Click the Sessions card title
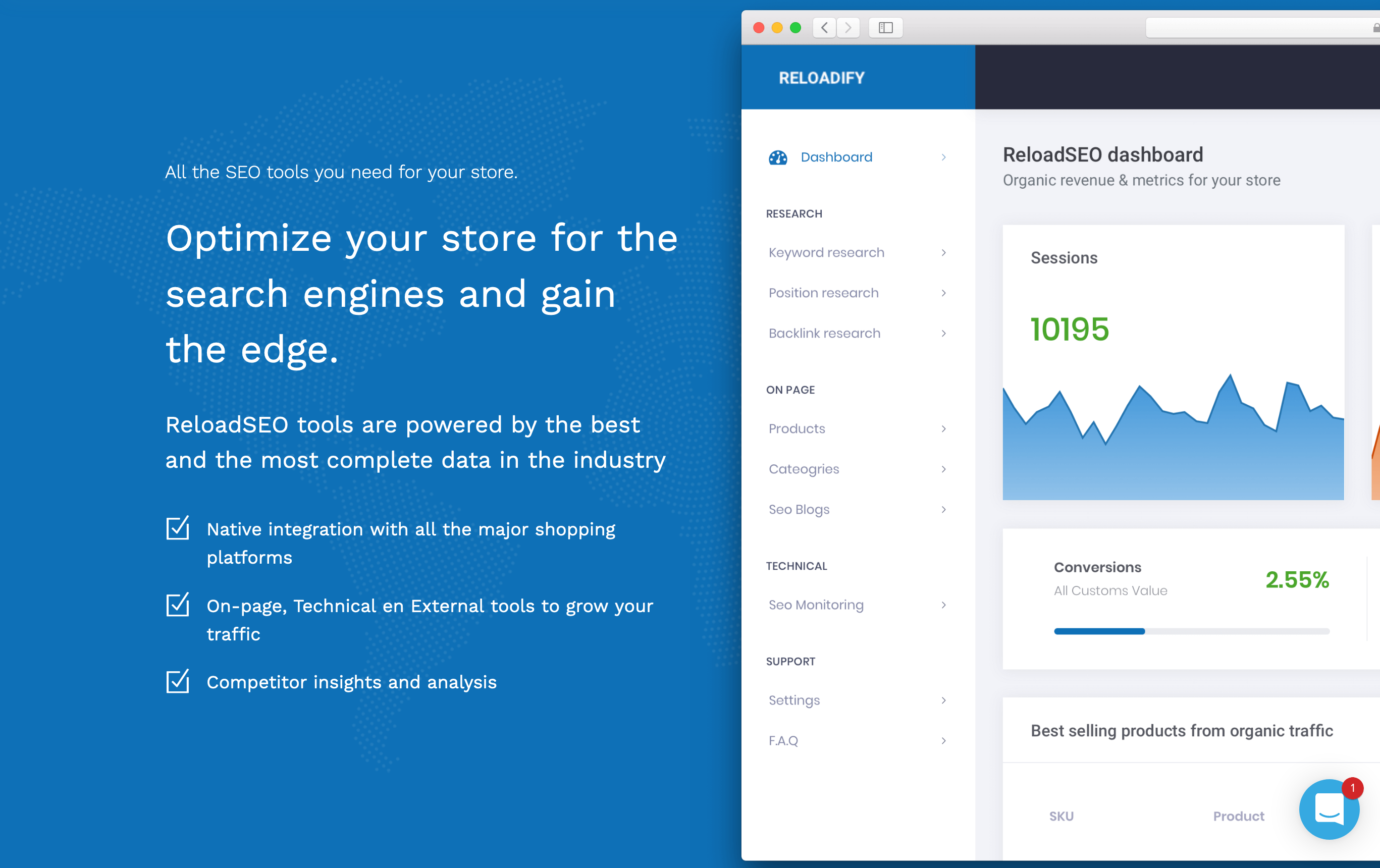Viewport: 1380px width, 868px height. [1064, 258]
